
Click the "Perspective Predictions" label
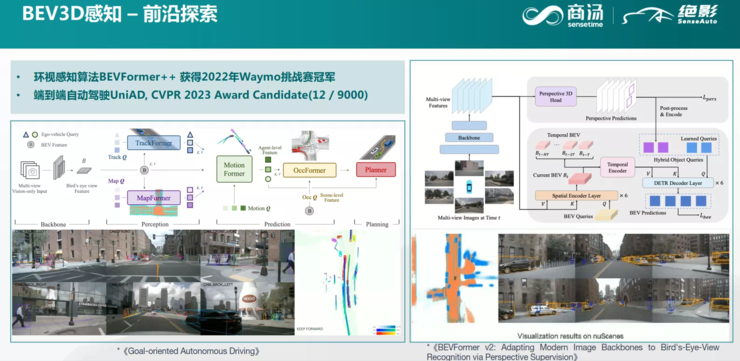click(611, 118)
